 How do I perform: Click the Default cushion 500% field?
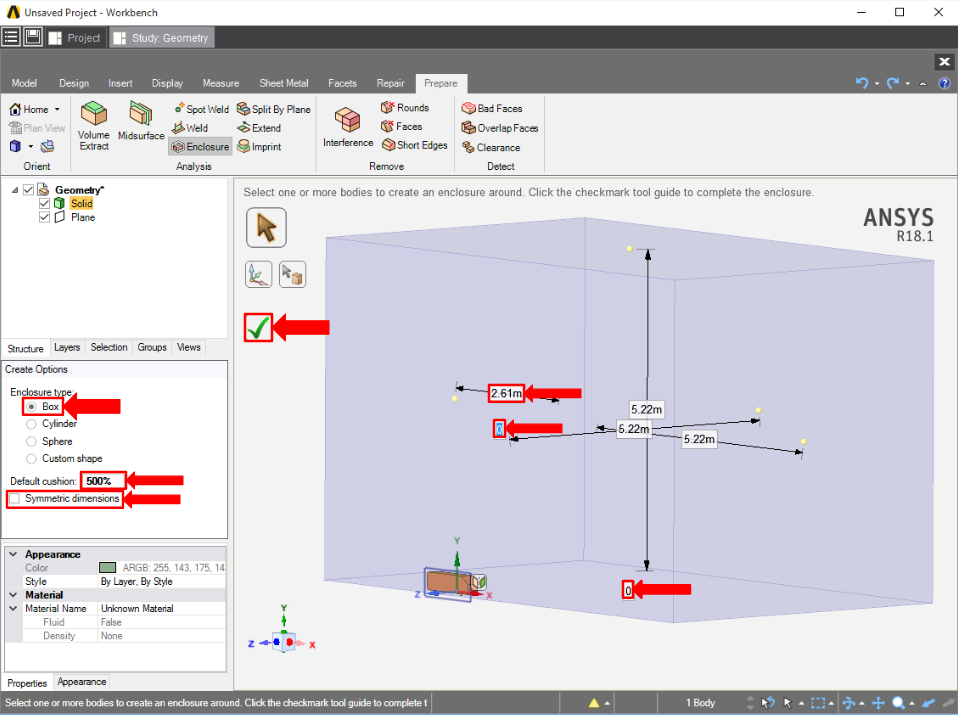(x=103, y=481)
